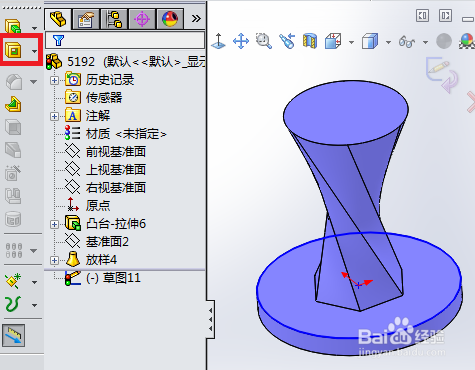Open the Extruded Boss/Base dropdown arrow

[x=34, y=28]
